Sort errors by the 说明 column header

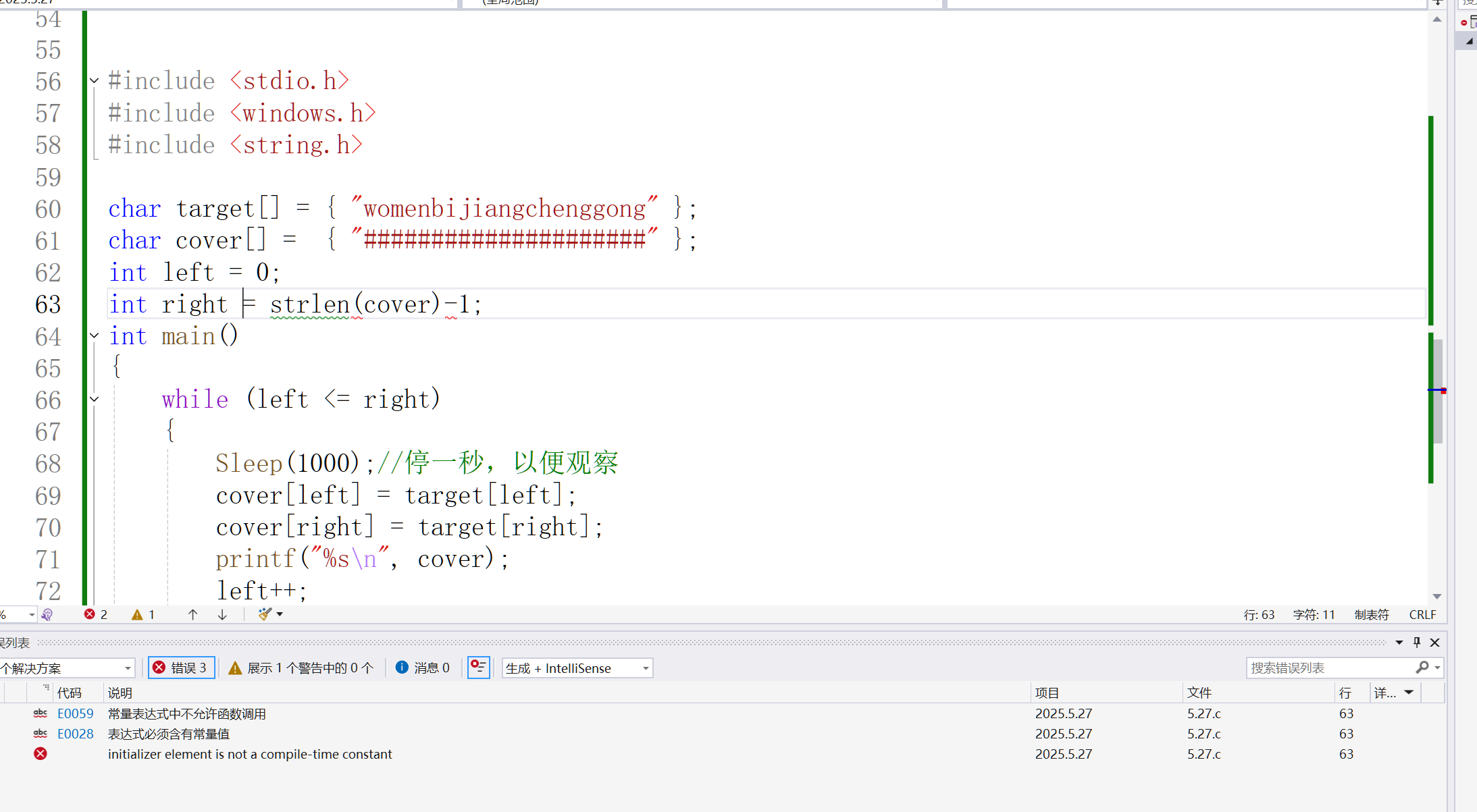click(120, 693)
